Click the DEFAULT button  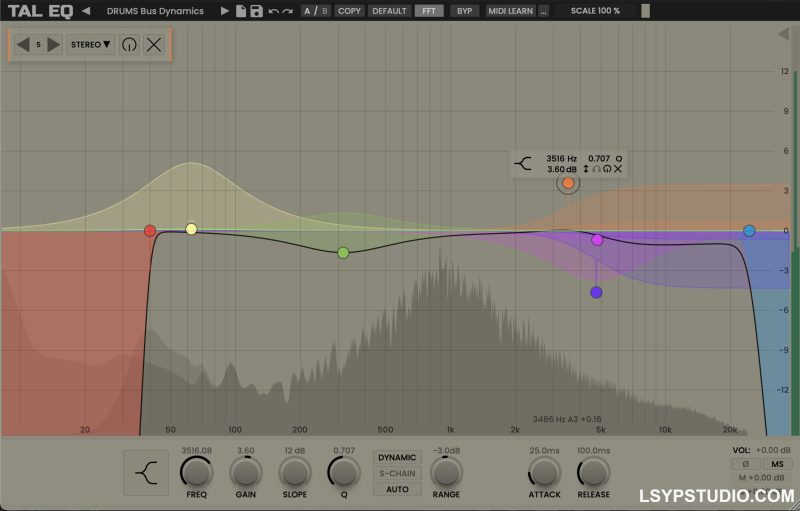tap(389, 11)
